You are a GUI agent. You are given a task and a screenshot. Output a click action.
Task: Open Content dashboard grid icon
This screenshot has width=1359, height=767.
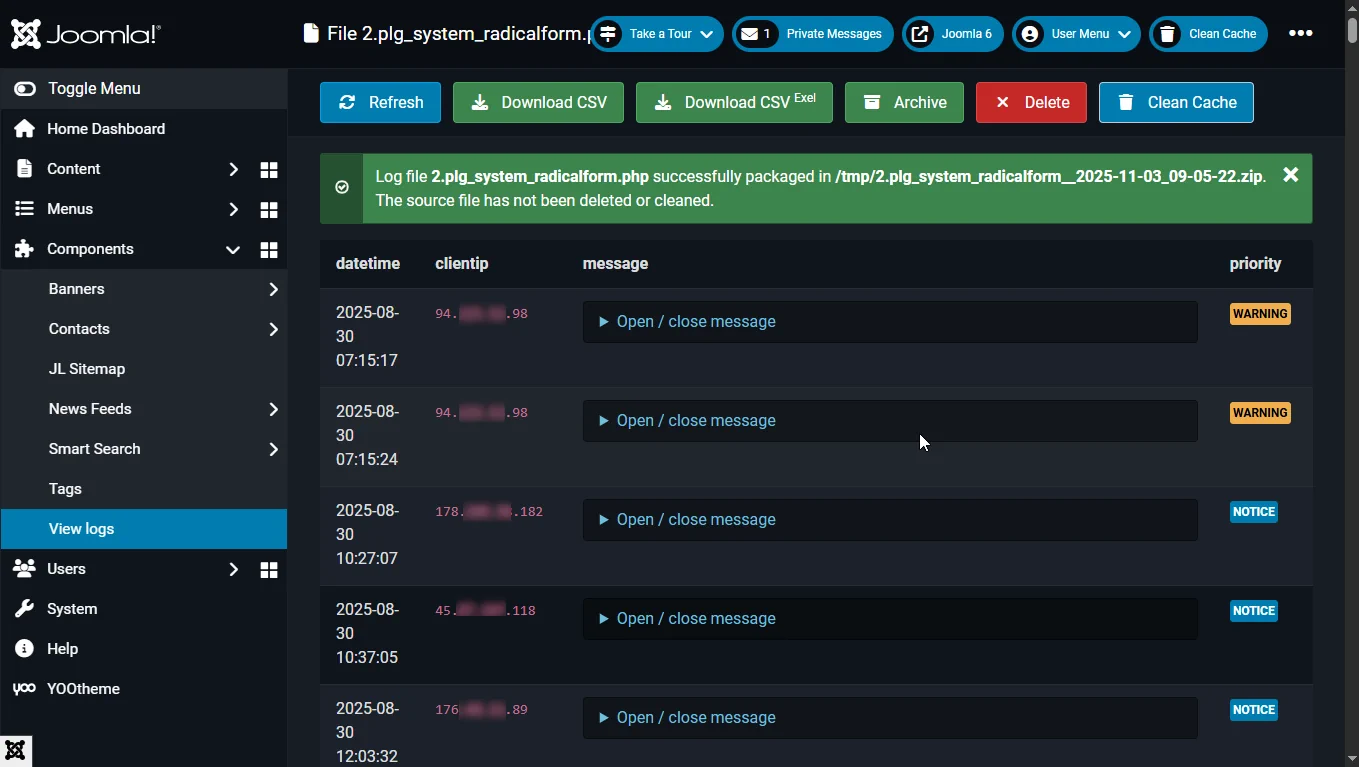[268, 170]
